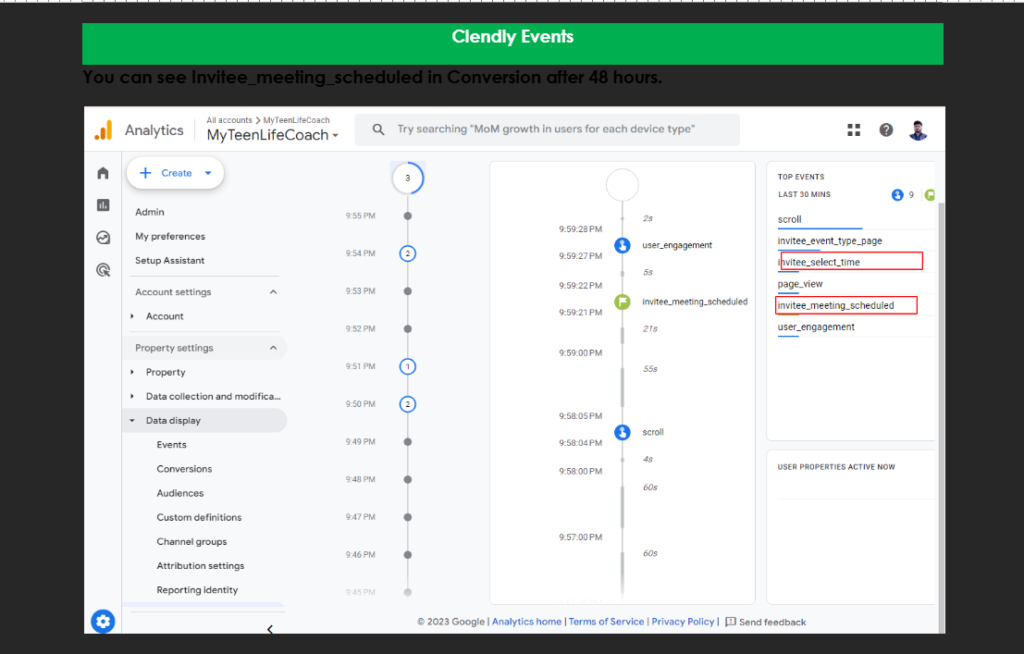Select the 9:49 PM timeline dot
The image size is (1024, 654).
point(408,442)
